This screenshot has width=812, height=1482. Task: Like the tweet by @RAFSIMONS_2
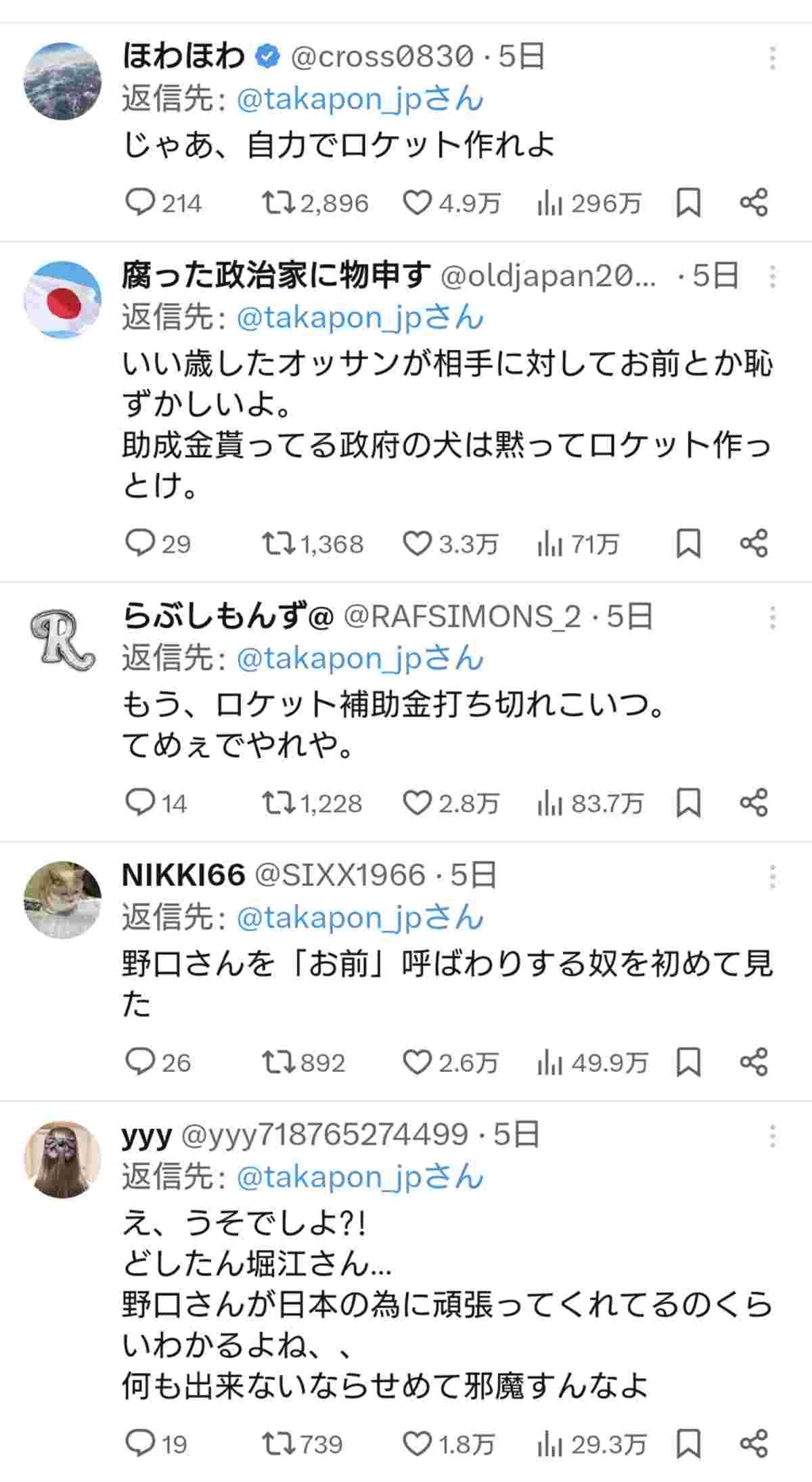417,803
